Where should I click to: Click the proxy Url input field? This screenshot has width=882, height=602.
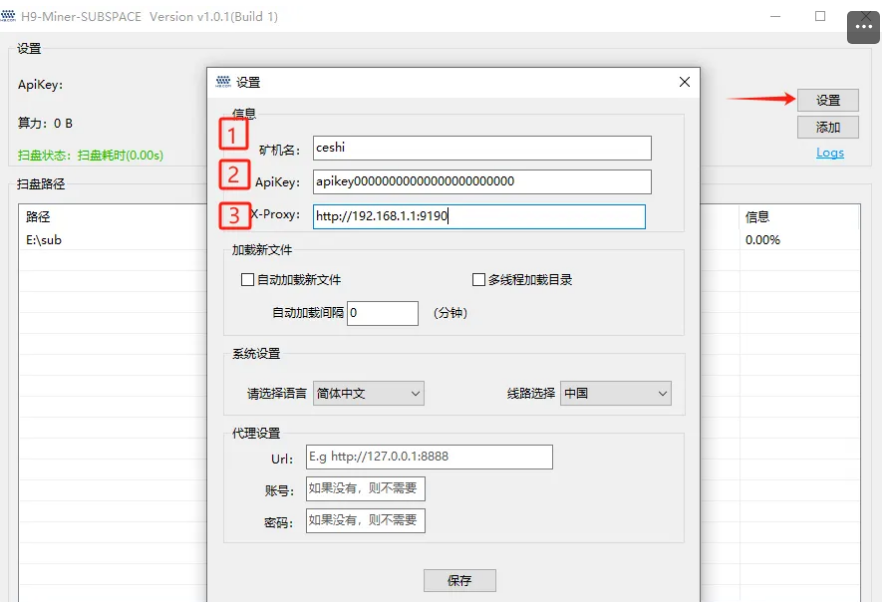429,457
